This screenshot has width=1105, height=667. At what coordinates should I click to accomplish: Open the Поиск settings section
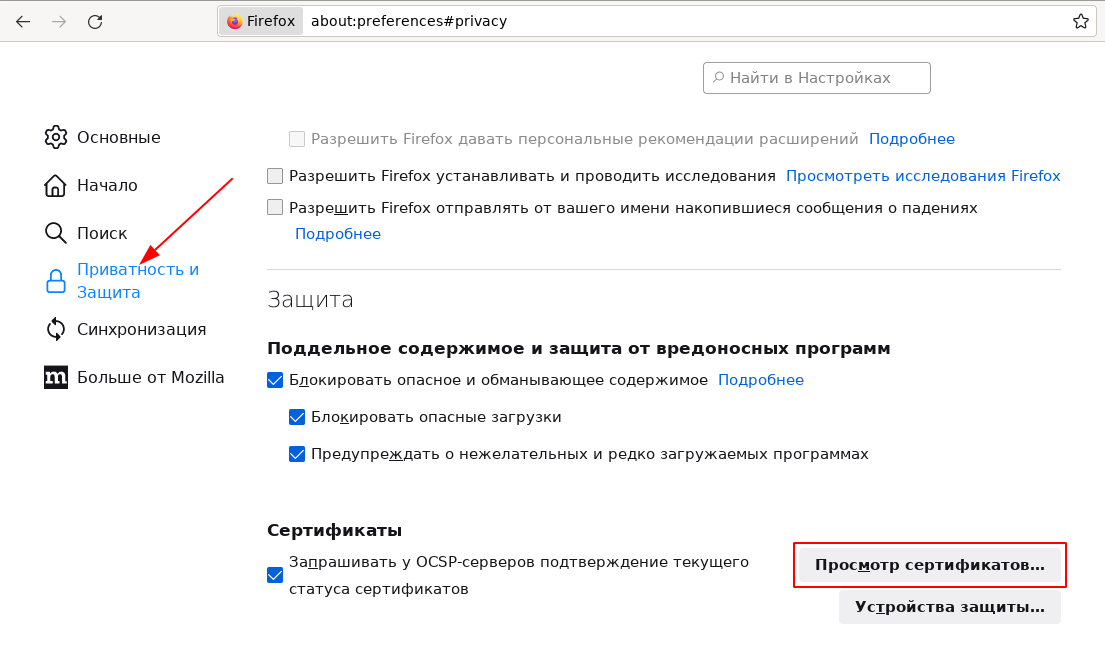point(102,233)
